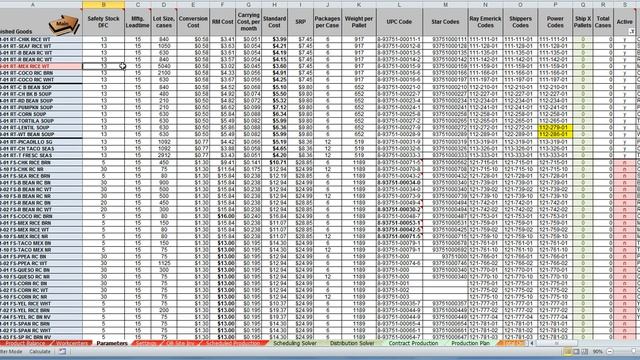Click the RM Cost header cell
640x360 pixels.
(x=222, y=22)
